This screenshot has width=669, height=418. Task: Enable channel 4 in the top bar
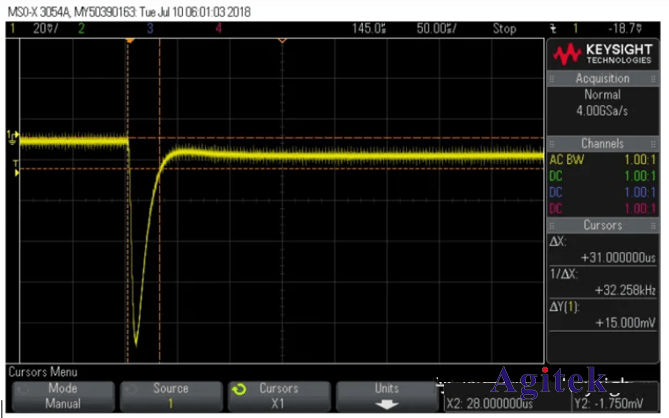(x=217, y=29)
